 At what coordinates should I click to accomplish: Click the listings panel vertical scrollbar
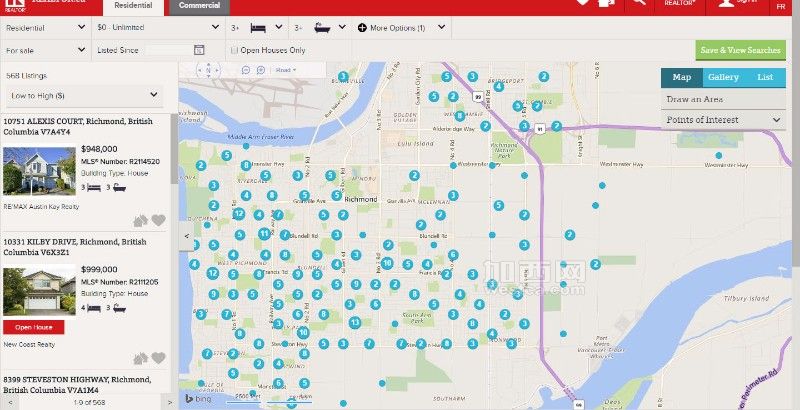pyautogui.click(x=174, y=149)
